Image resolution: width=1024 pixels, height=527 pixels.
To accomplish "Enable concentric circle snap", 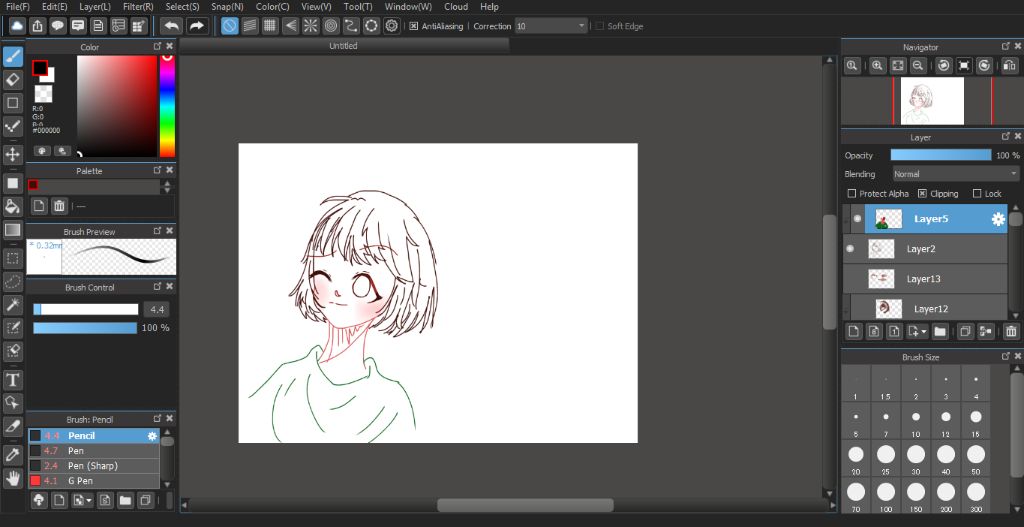I will 331,26.
